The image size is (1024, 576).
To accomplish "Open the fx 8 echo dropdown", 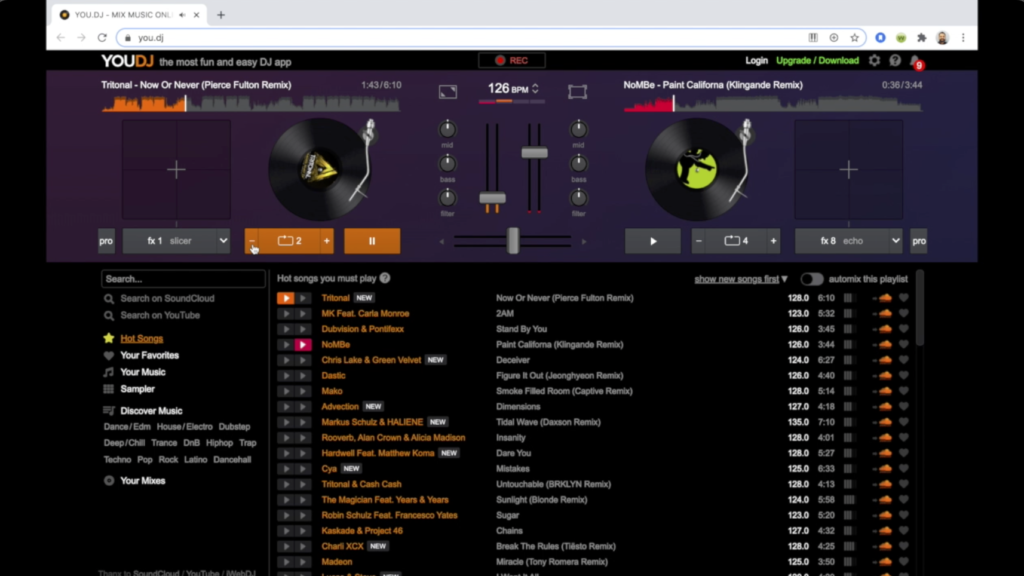I will point(848,241).
